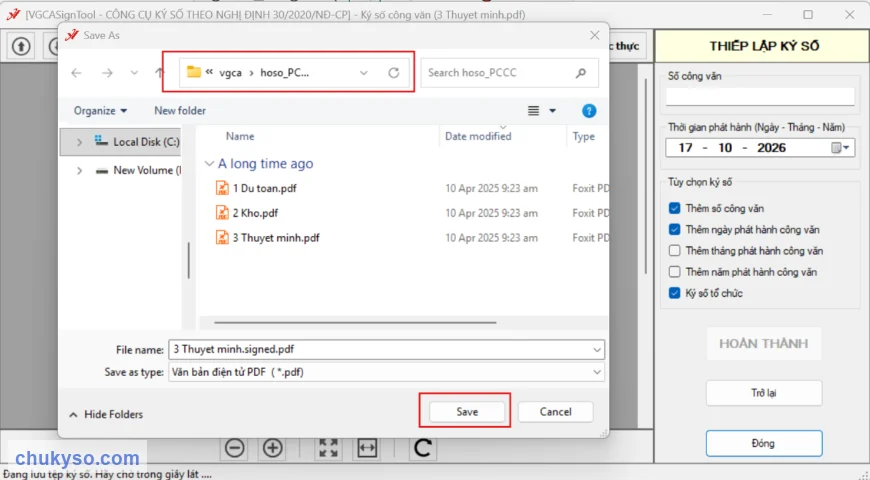The width and height of the screenshot is (870, 480).
Task: Open the calendar icon in date field
Action: tap(836, 148)
